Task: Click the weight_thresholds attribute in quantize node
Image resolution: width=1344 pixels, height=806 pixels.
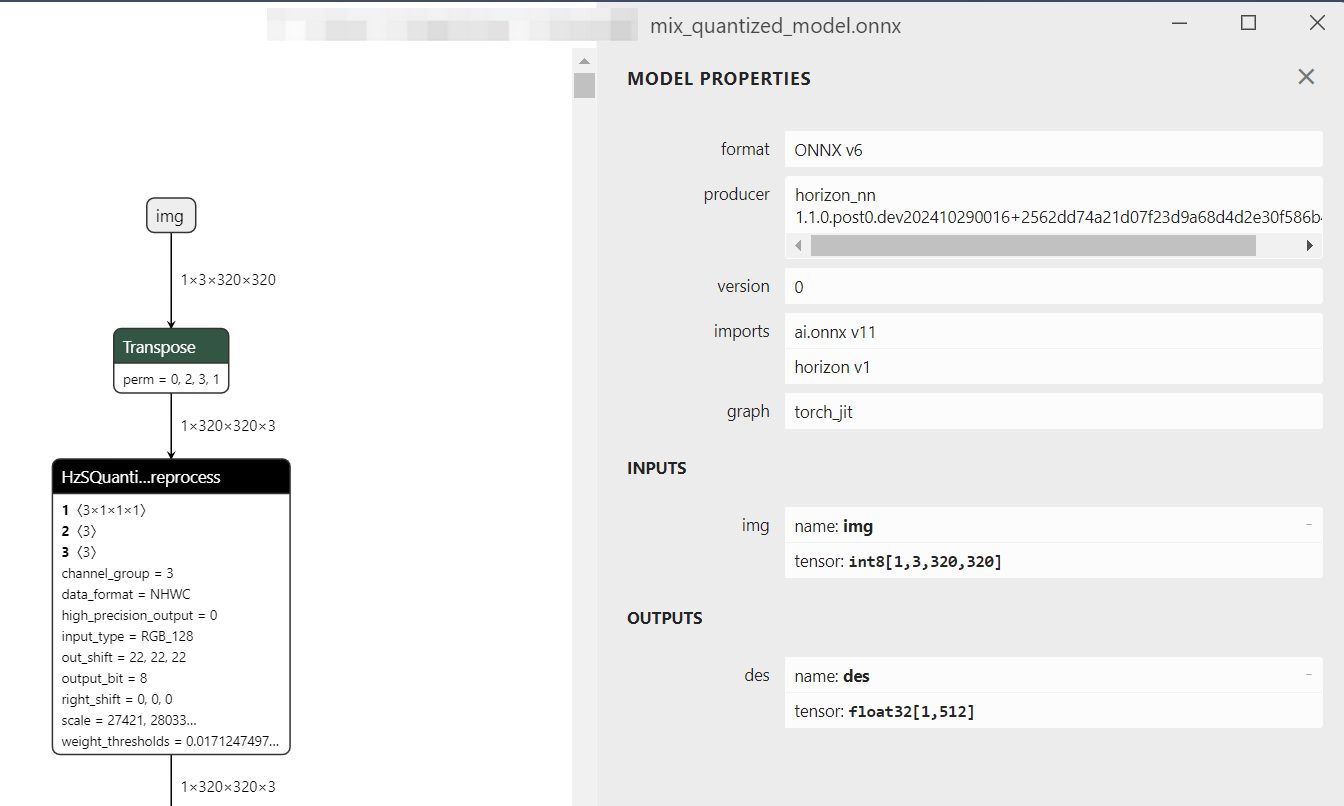Action: (171, 742)
